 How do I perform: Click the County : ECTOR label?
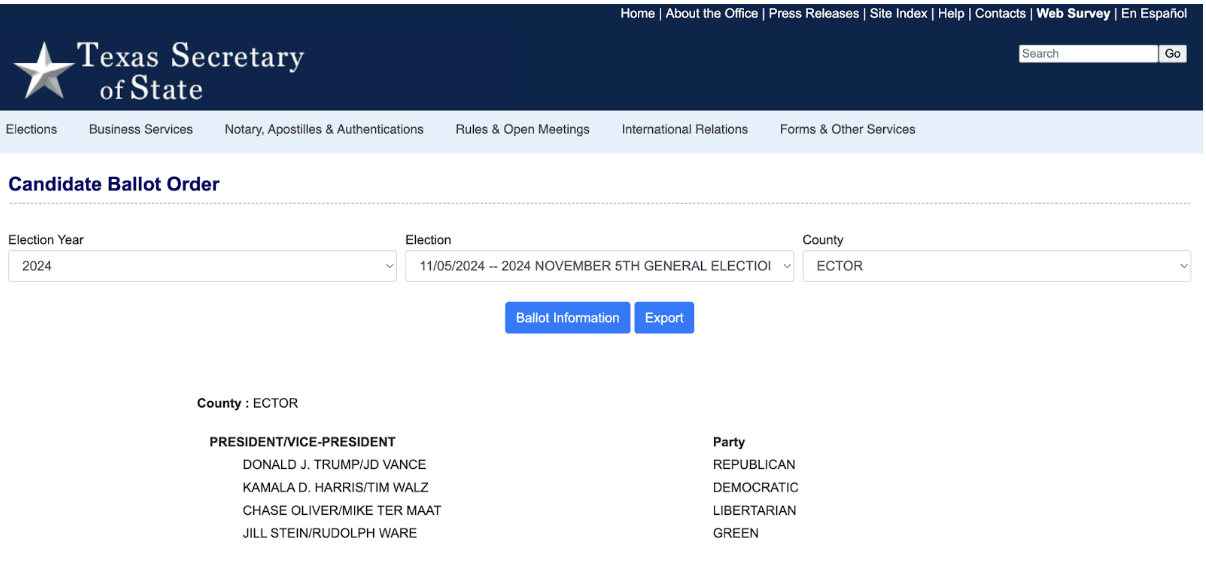click(247, 404)
